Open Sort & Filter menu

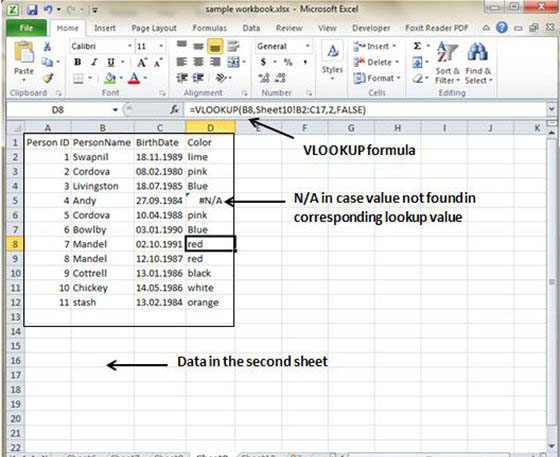pos(447,63)
